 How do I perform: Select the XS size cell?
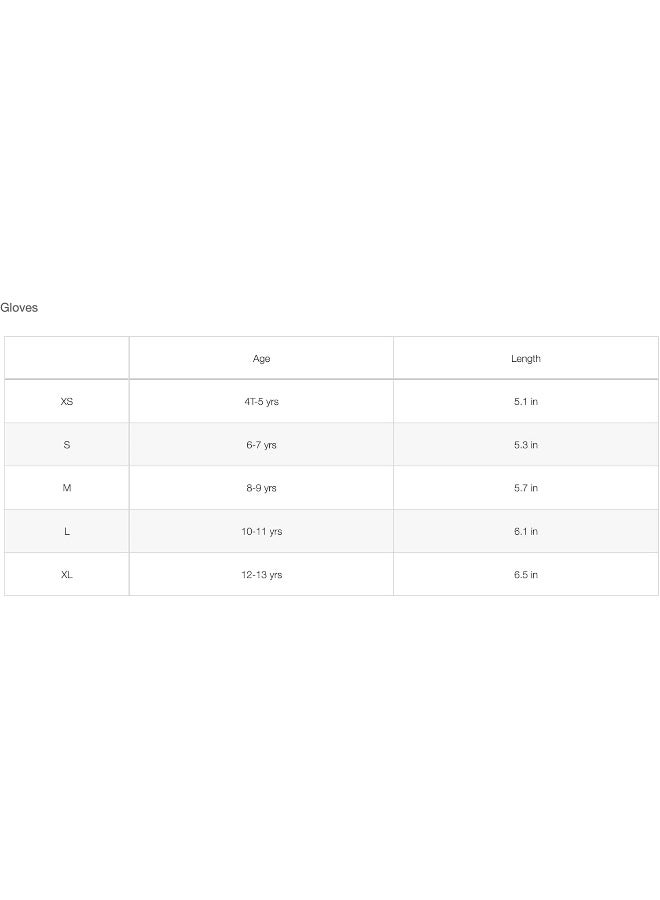(67, 402)
